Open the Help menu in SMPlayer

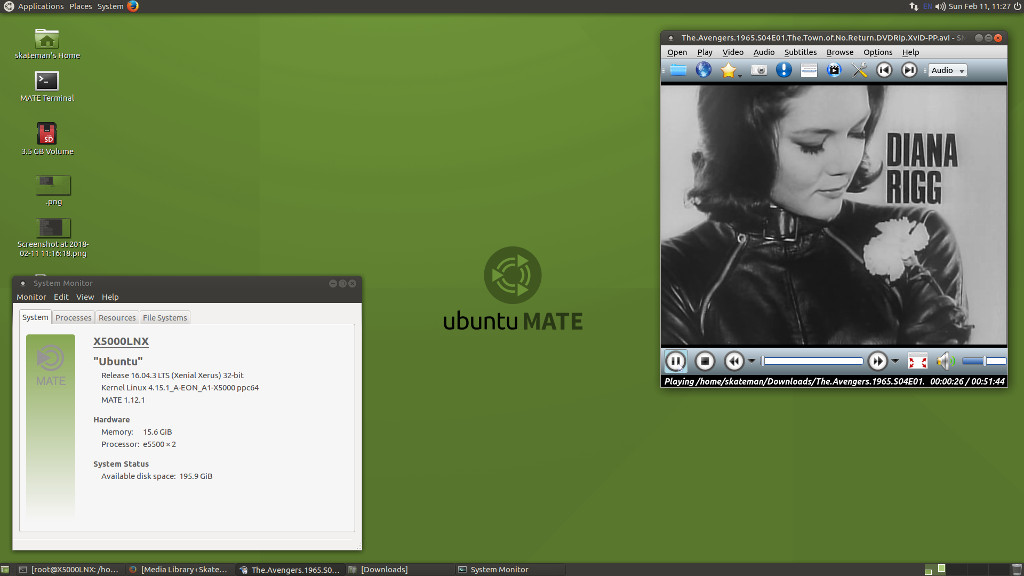click(910, 52)
